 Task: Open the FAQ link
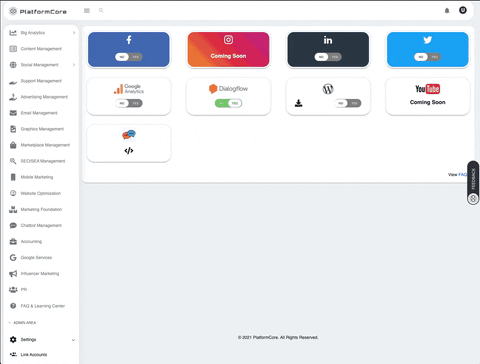463,174
